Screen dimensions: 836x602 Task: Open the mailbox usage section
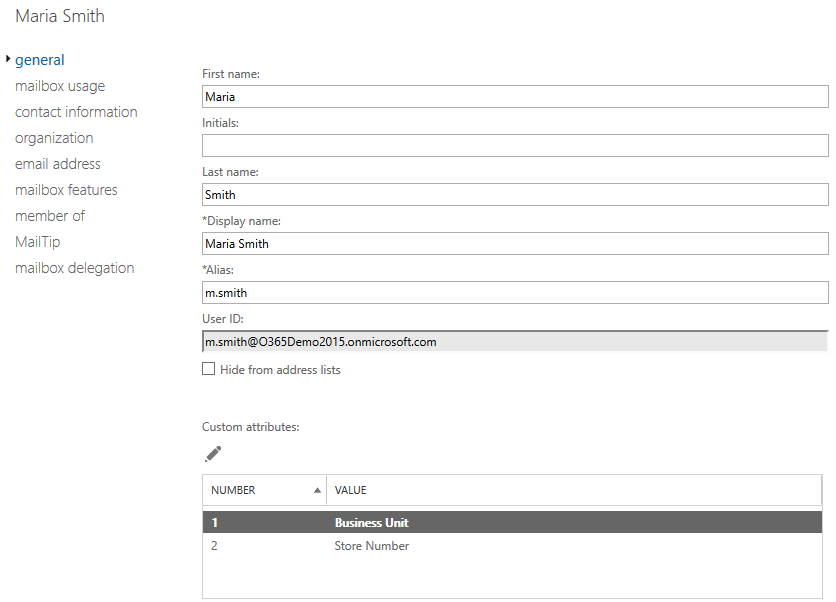pos(60,86)
